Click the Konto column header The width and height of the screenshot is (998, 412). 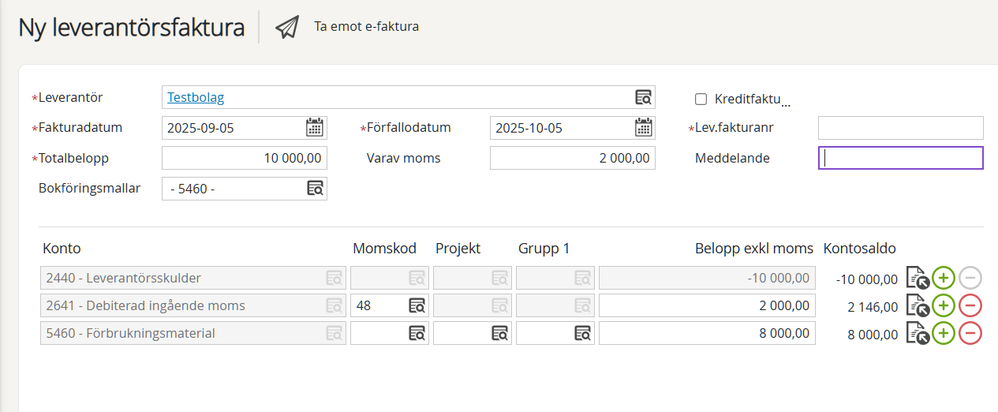62,248
